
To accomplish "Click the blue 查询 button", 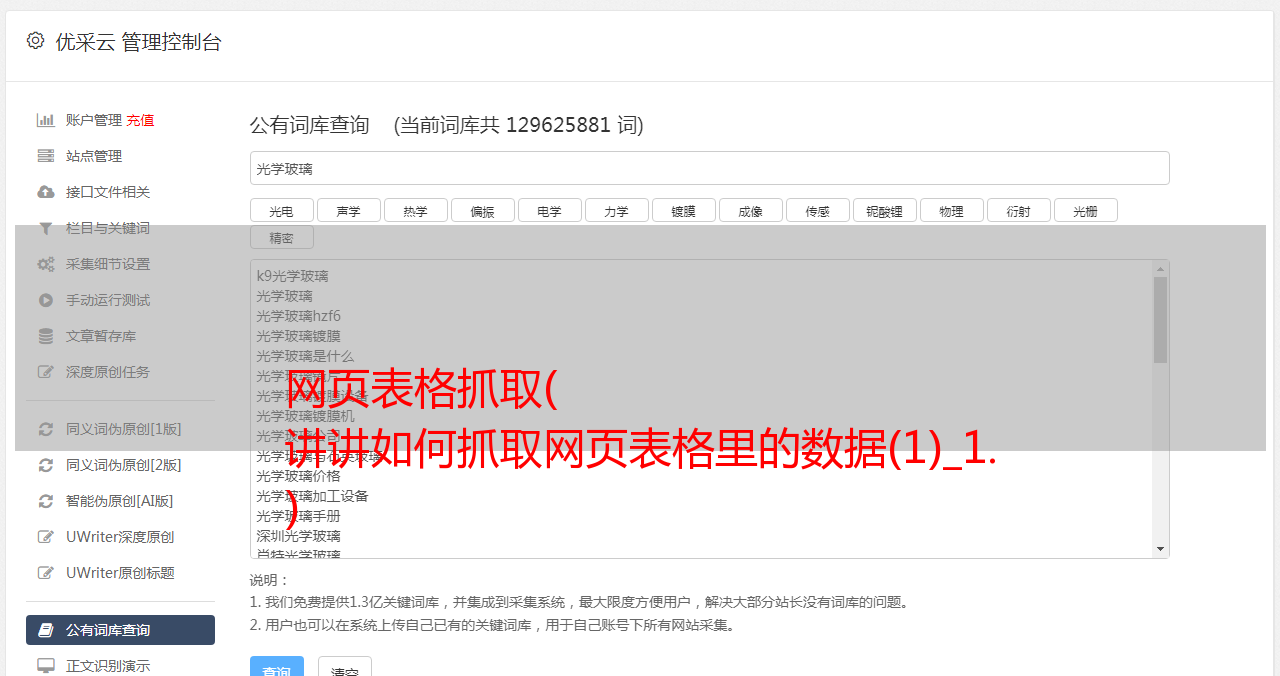I will (277, 666).
